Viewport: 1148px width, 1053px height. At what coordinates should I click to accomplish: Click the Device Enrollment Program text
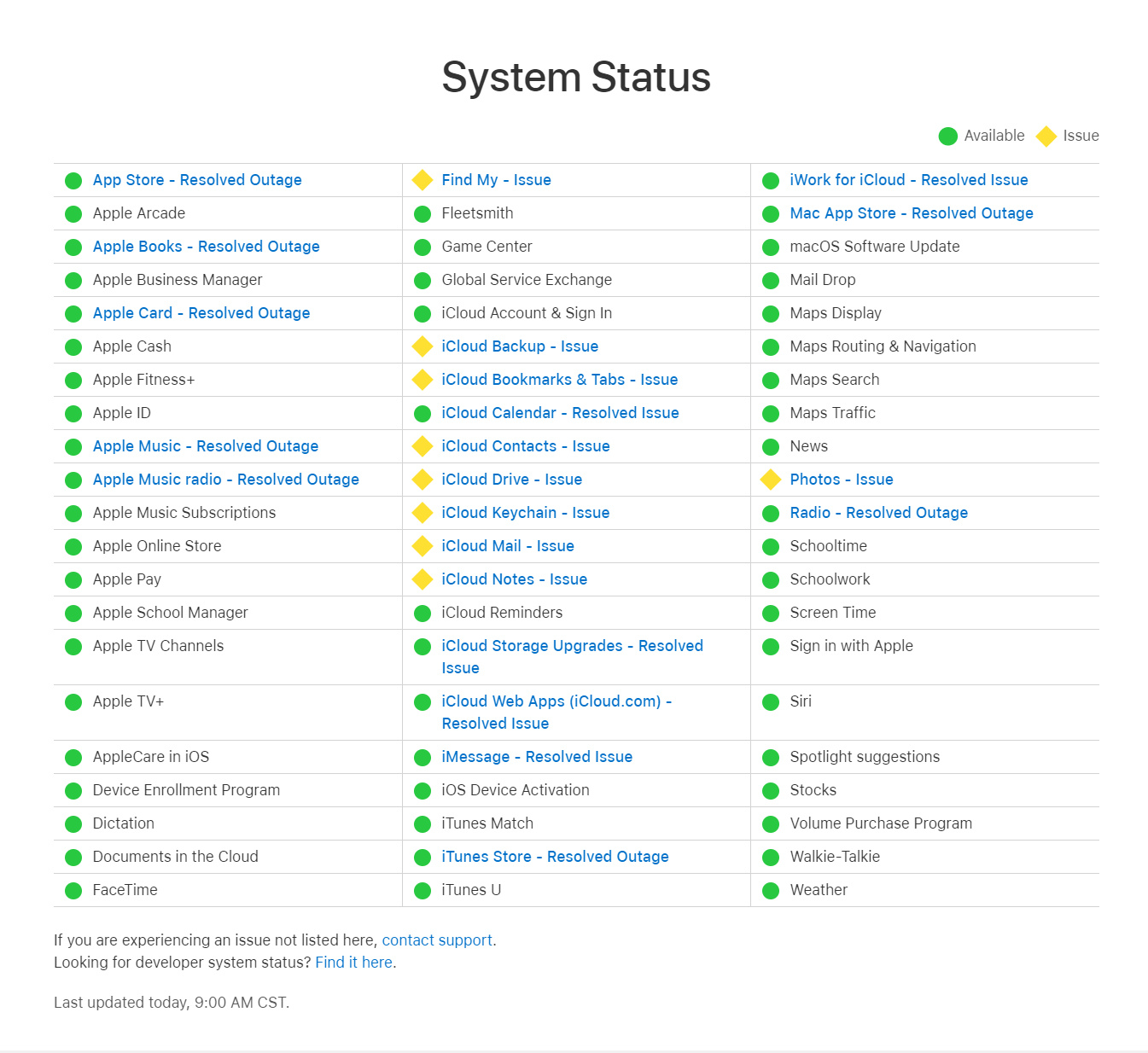186,790
